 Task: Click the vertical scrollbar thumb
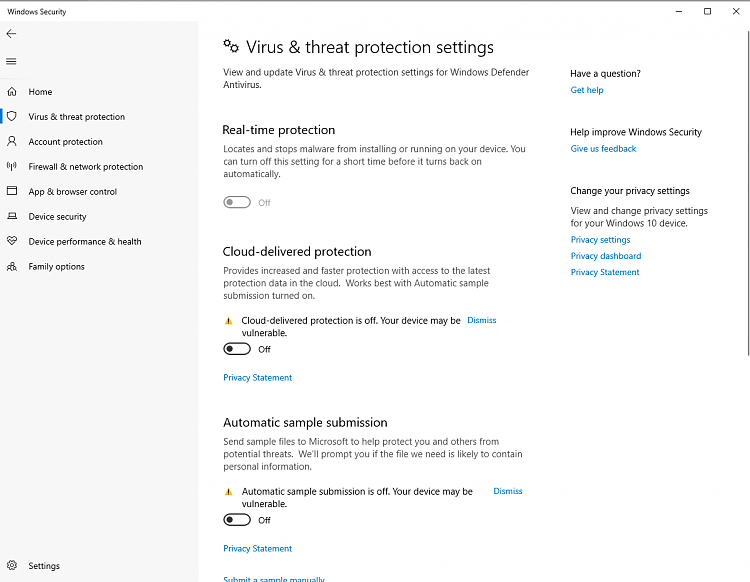click(x=748, y=193)
